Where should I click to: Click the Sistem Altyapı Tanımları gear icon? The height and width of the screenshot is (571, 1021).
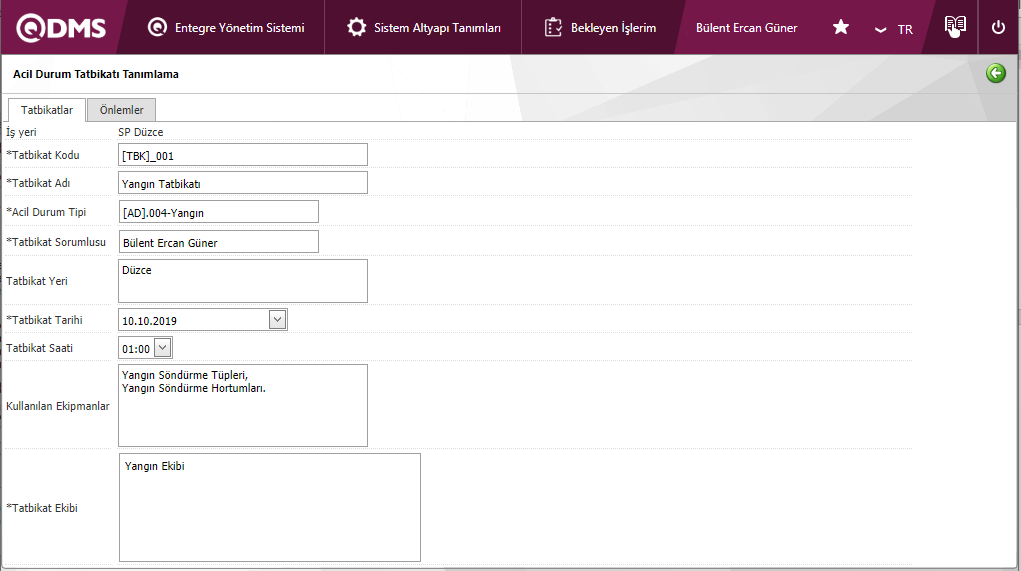[x=356, y=27]
